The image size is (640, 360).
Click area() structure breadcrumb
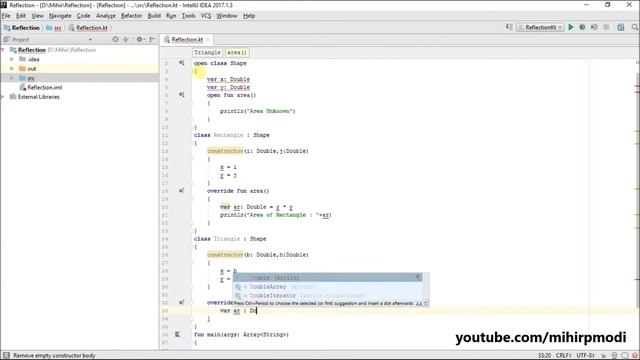click(237, 52)
